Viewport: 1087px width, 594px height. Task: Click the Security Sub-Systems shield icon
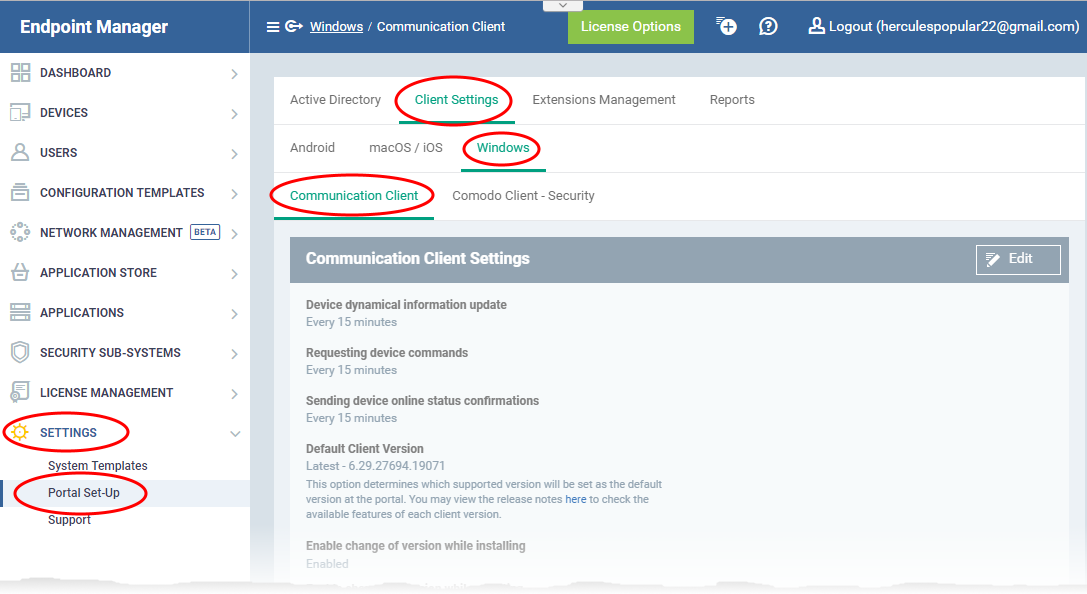[20, 352]
